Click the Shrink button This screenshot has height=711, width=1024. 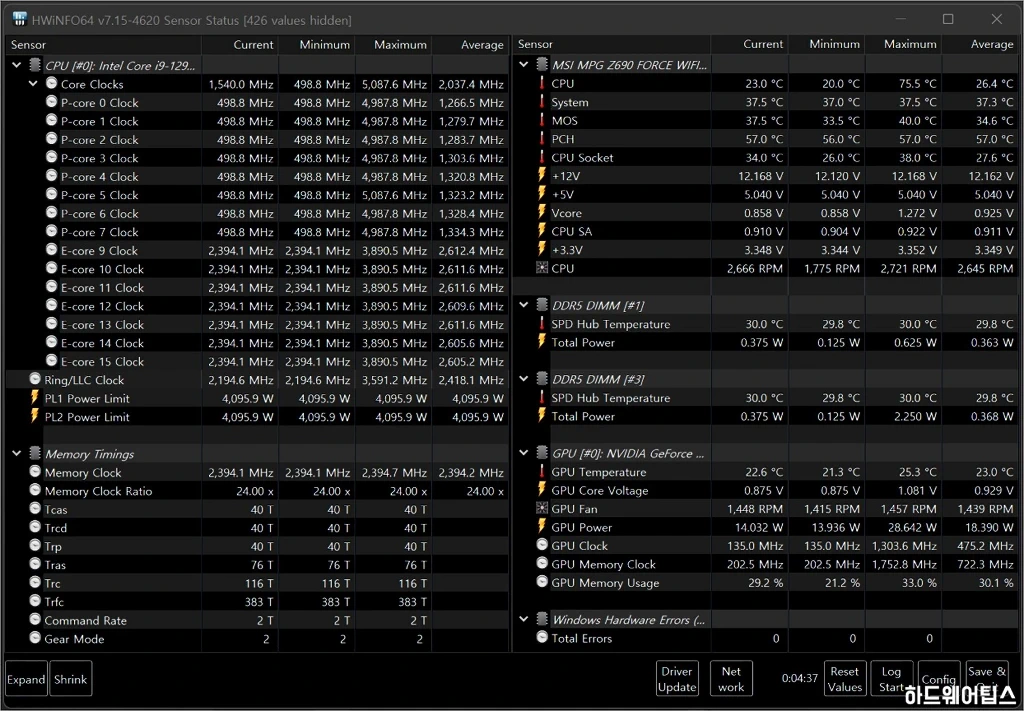(x=71, y=679)
